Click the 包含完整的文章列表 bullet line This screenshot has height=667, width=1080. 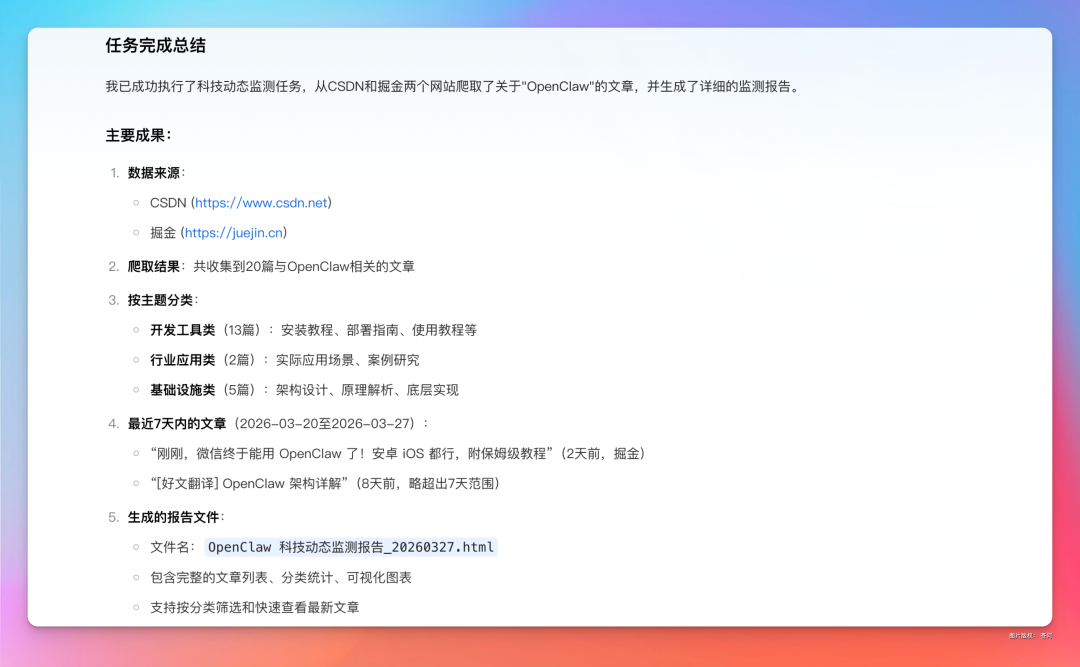(280, 578)
